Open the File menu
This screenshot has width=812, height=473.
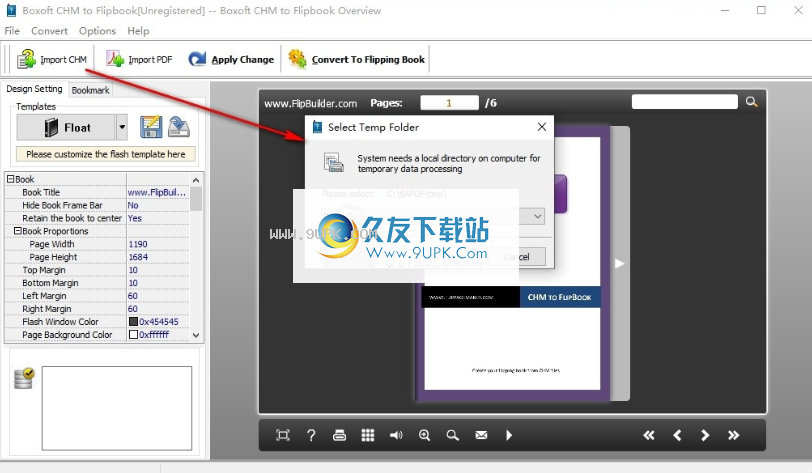pyautogui.click(x=12, y=31)
